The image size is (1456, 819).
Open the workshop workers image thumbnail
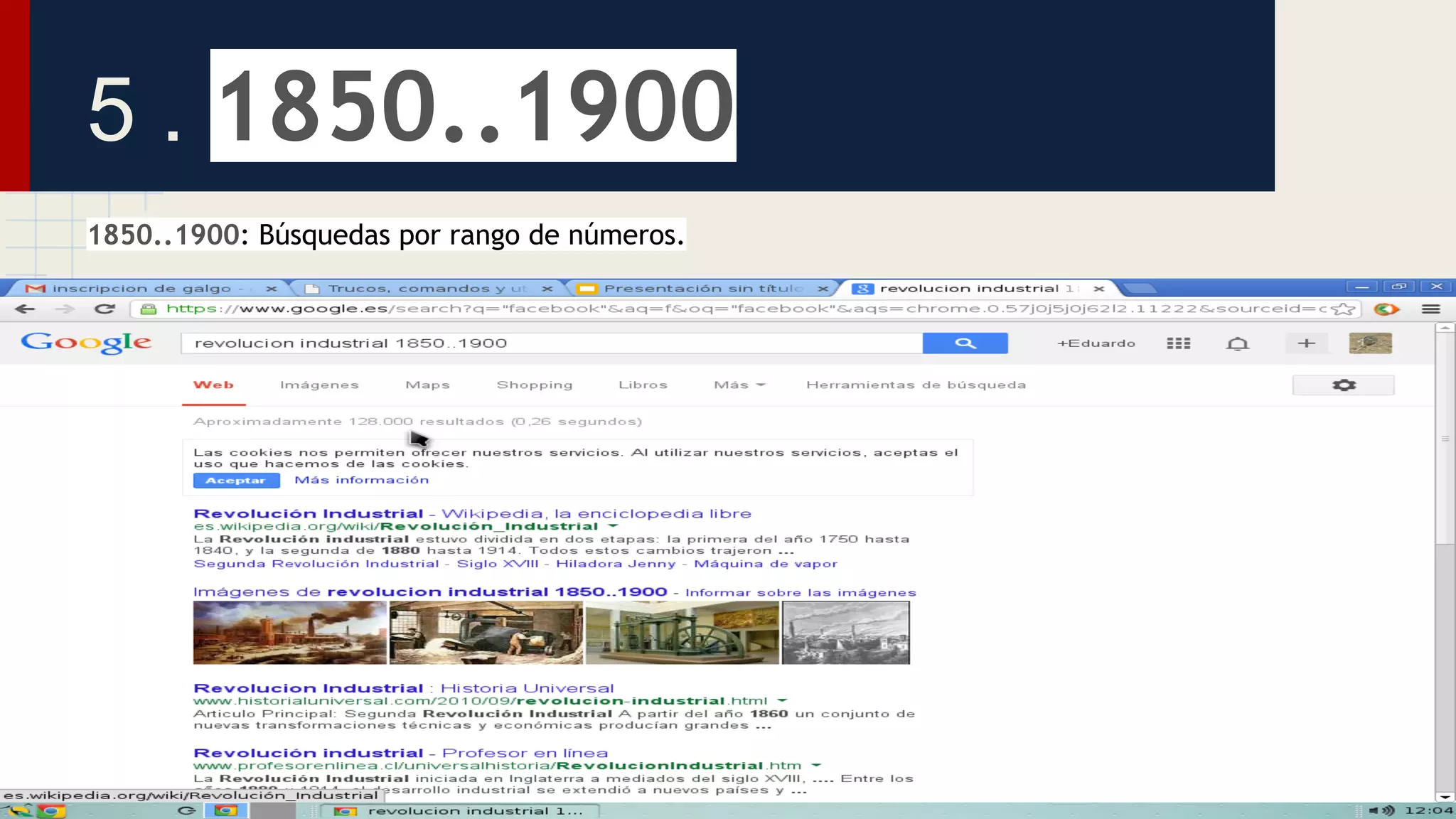point(486,633)
